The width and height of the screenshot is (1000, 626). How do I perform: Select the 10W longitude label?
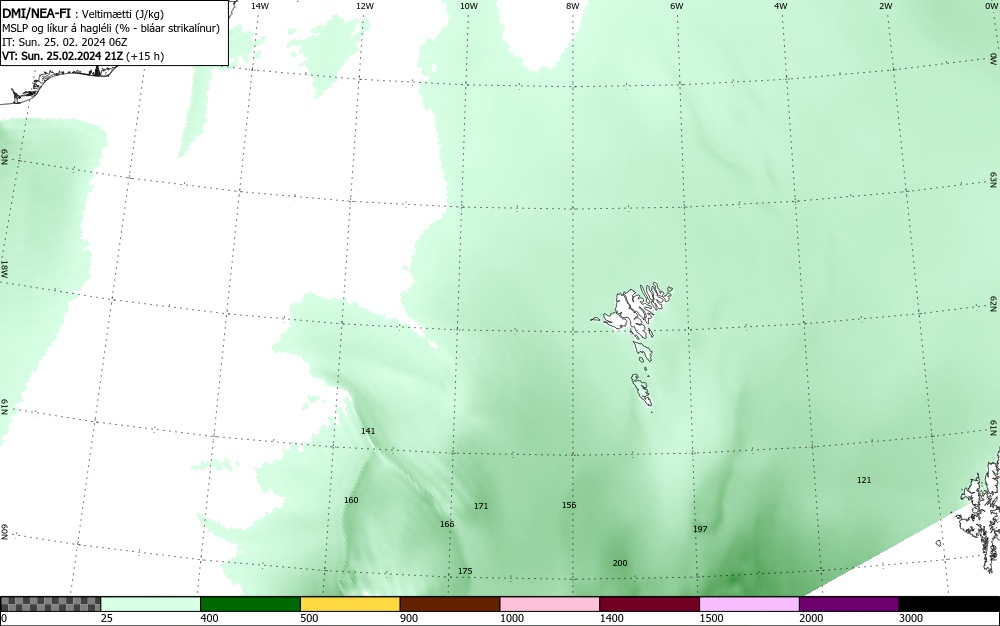[x=469, y=6]
